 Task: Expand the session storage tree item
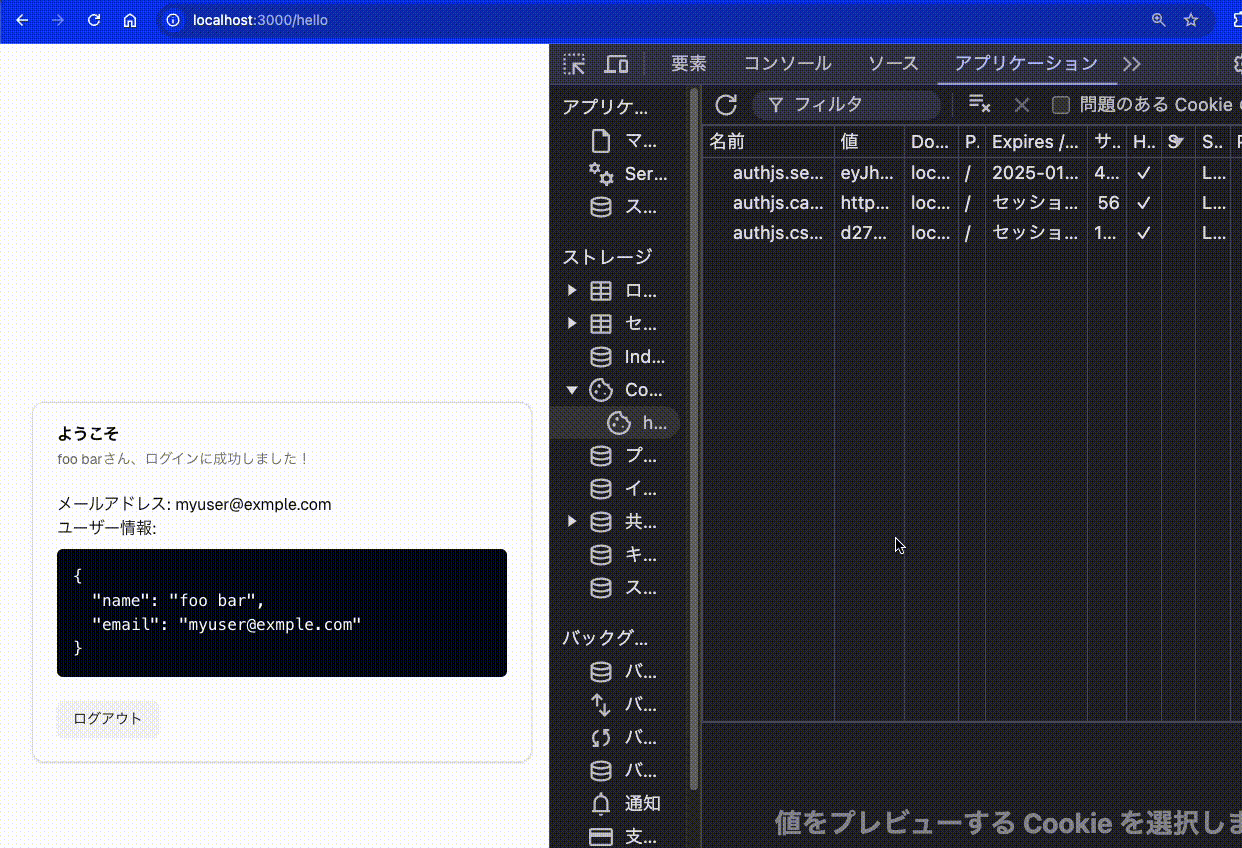click(x=572, y=324)
